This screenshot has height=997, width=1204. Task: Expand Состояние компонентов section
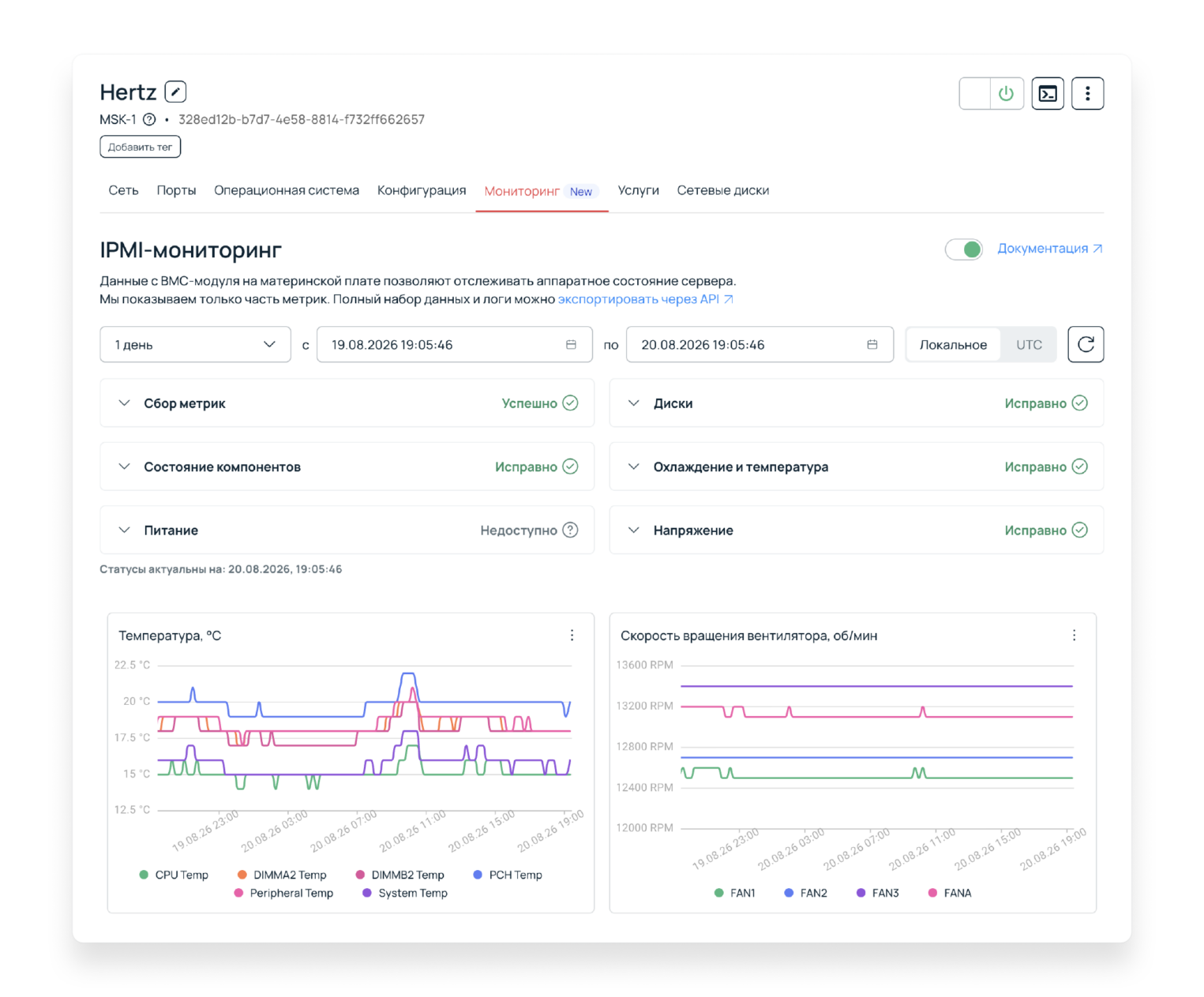click(124, 467)
